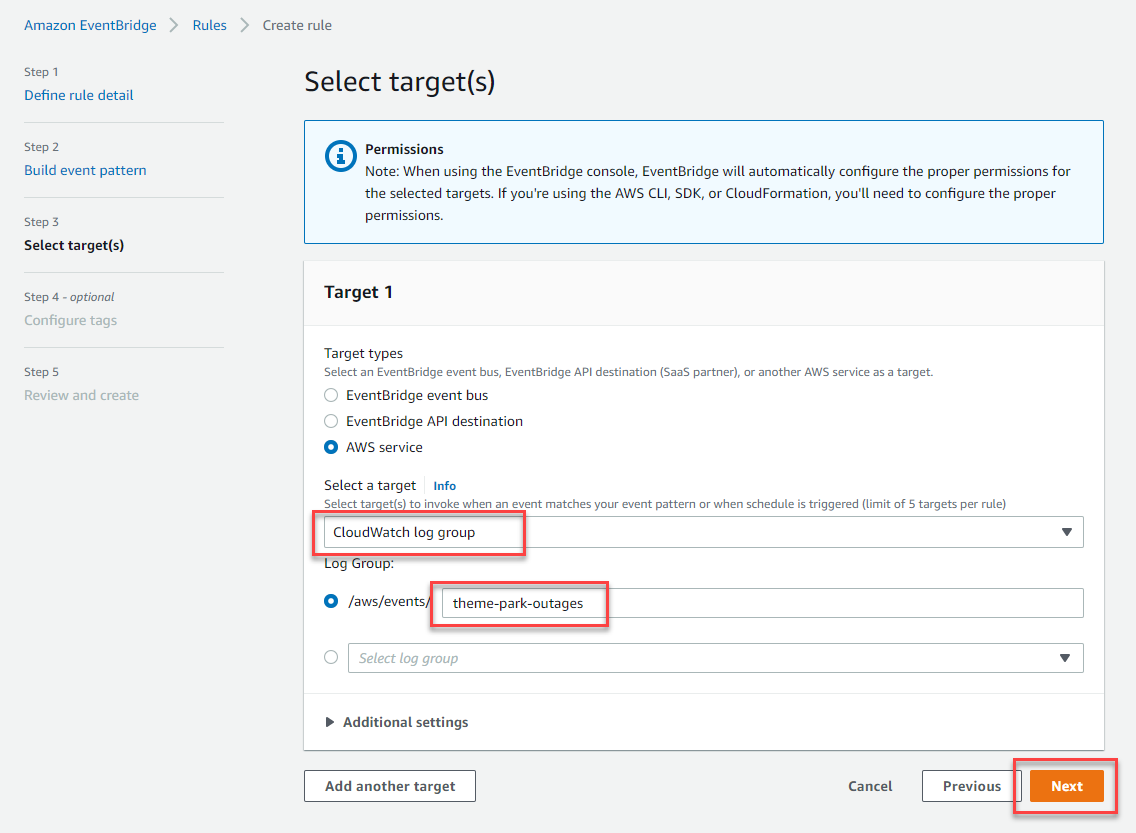Image resolution: width=1136 pixels, height=833 pixels.
Task: Click the arrow of Select log group dropdown
Action: (x=1065, y=658)
